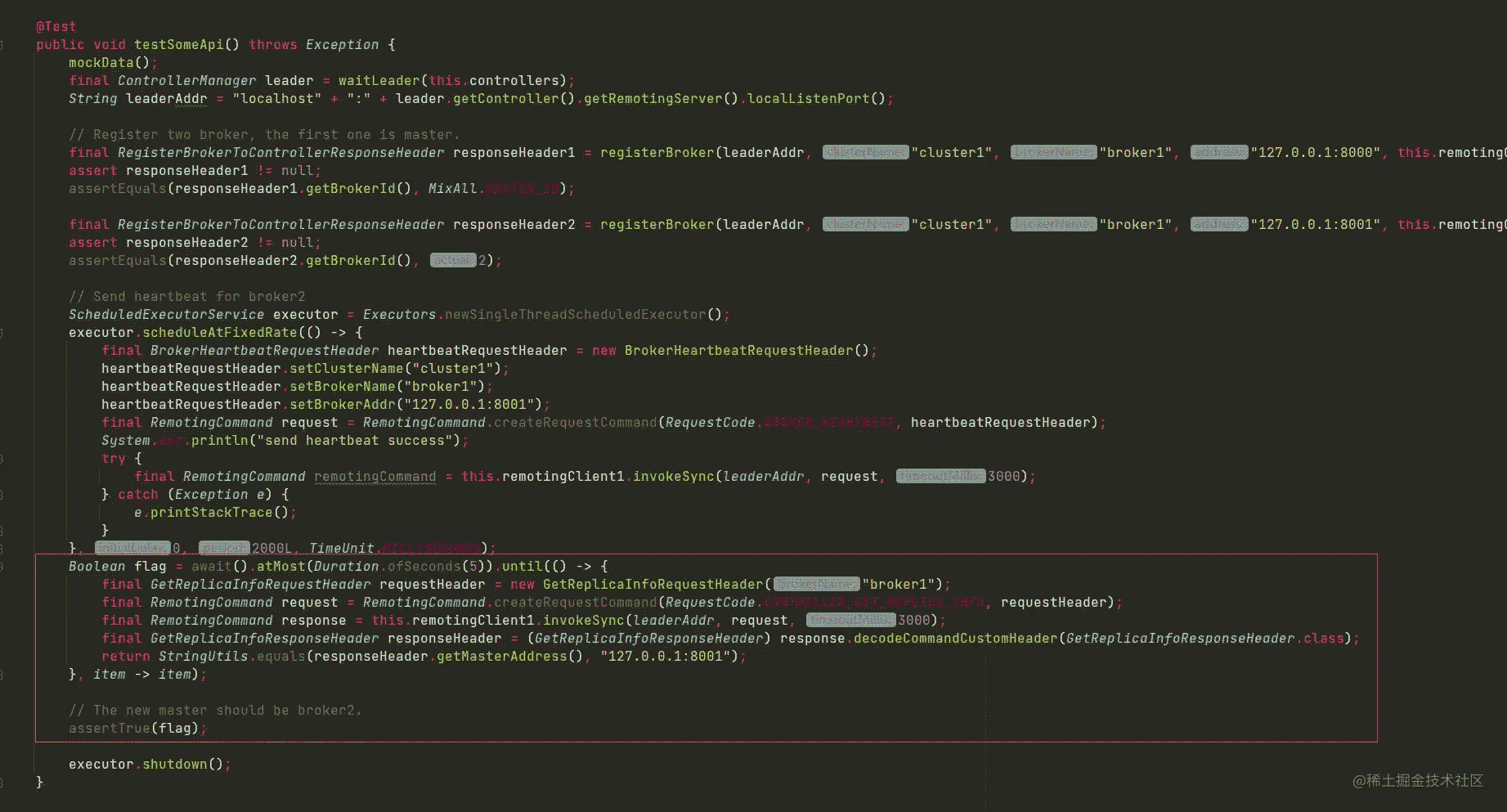Click "send heartbeat success" string literal
This screenshot has height=812, width=1507.
(354, 441)
